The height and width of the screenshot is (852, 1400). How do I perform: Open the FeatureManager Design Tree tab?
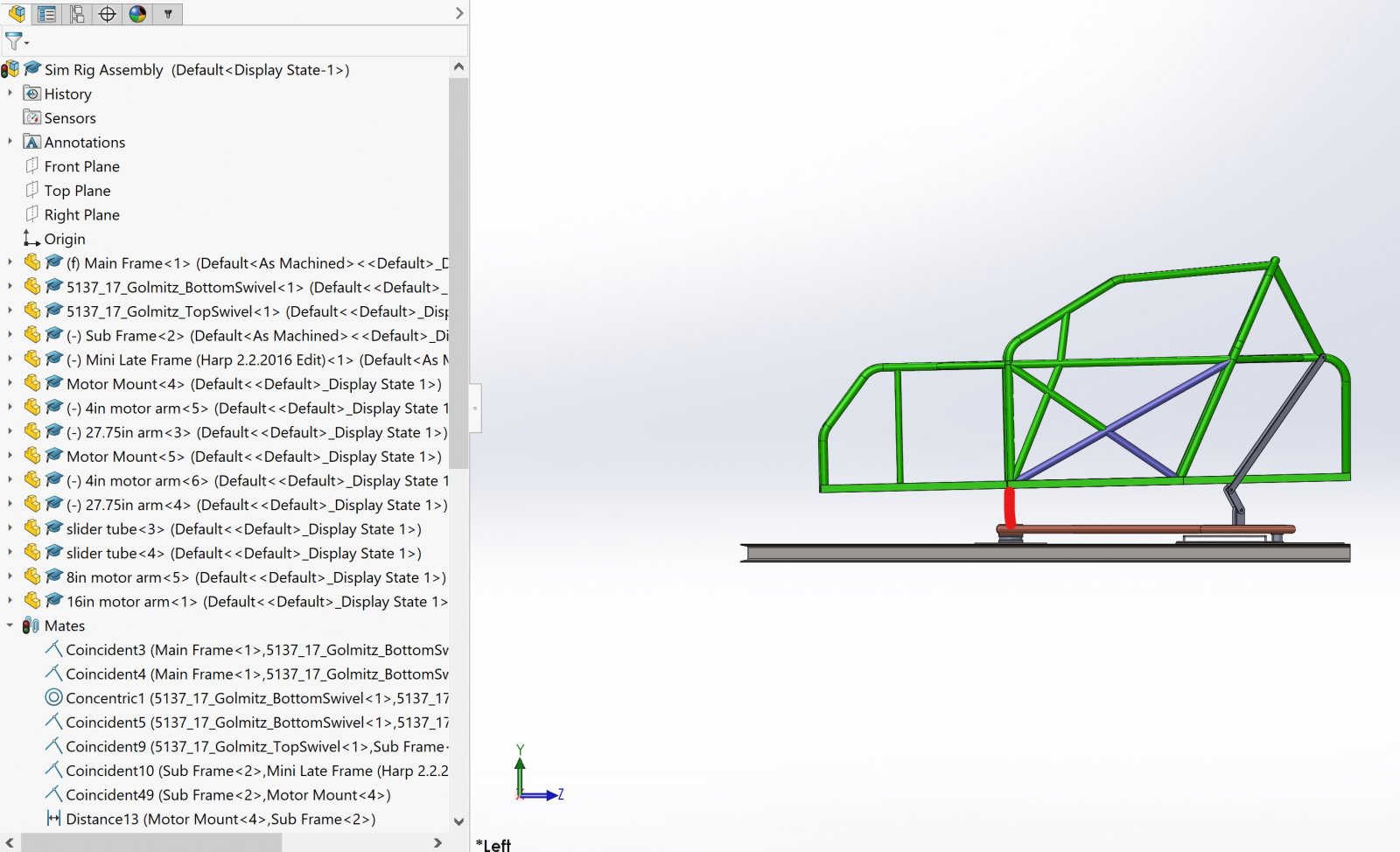coord(17,13)
